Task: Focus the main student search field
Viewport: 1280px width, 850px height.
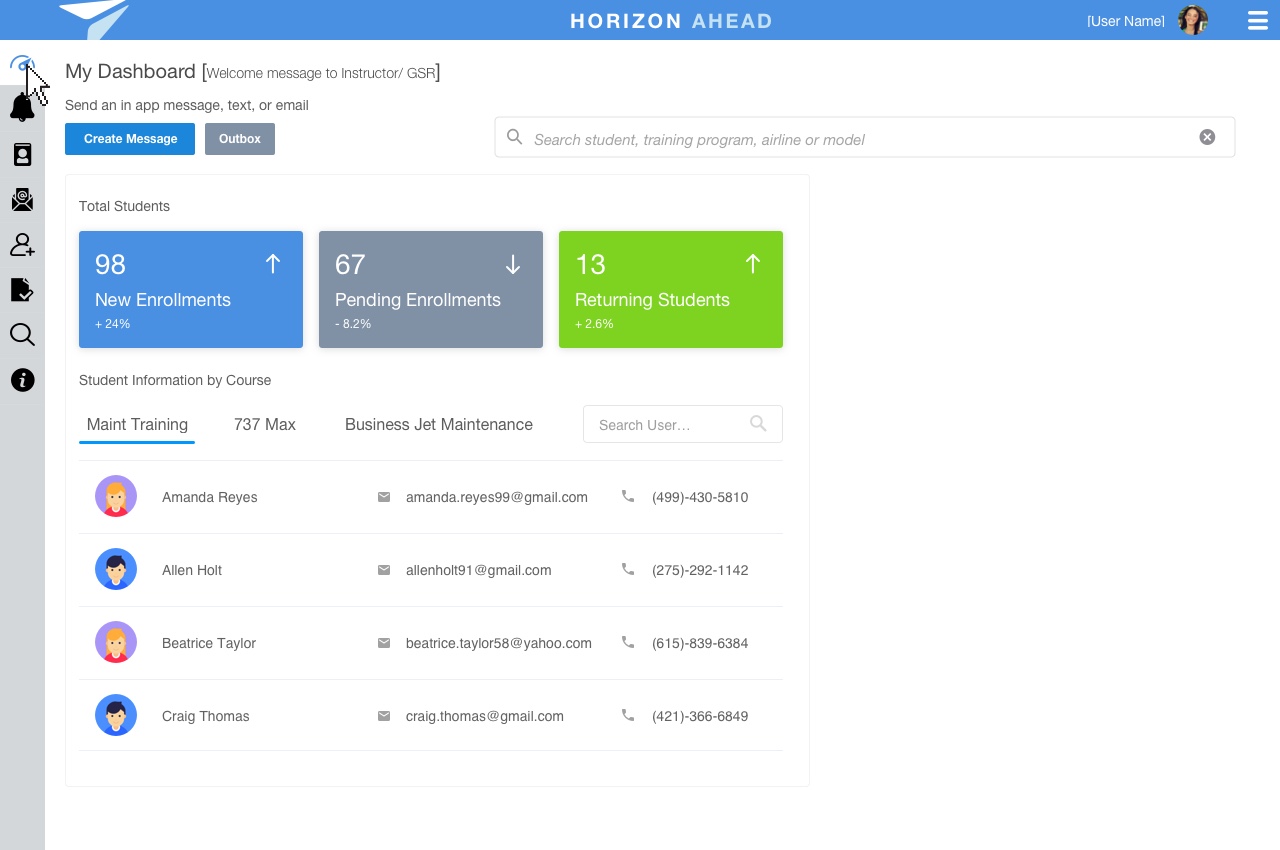Action: point(865,137)
